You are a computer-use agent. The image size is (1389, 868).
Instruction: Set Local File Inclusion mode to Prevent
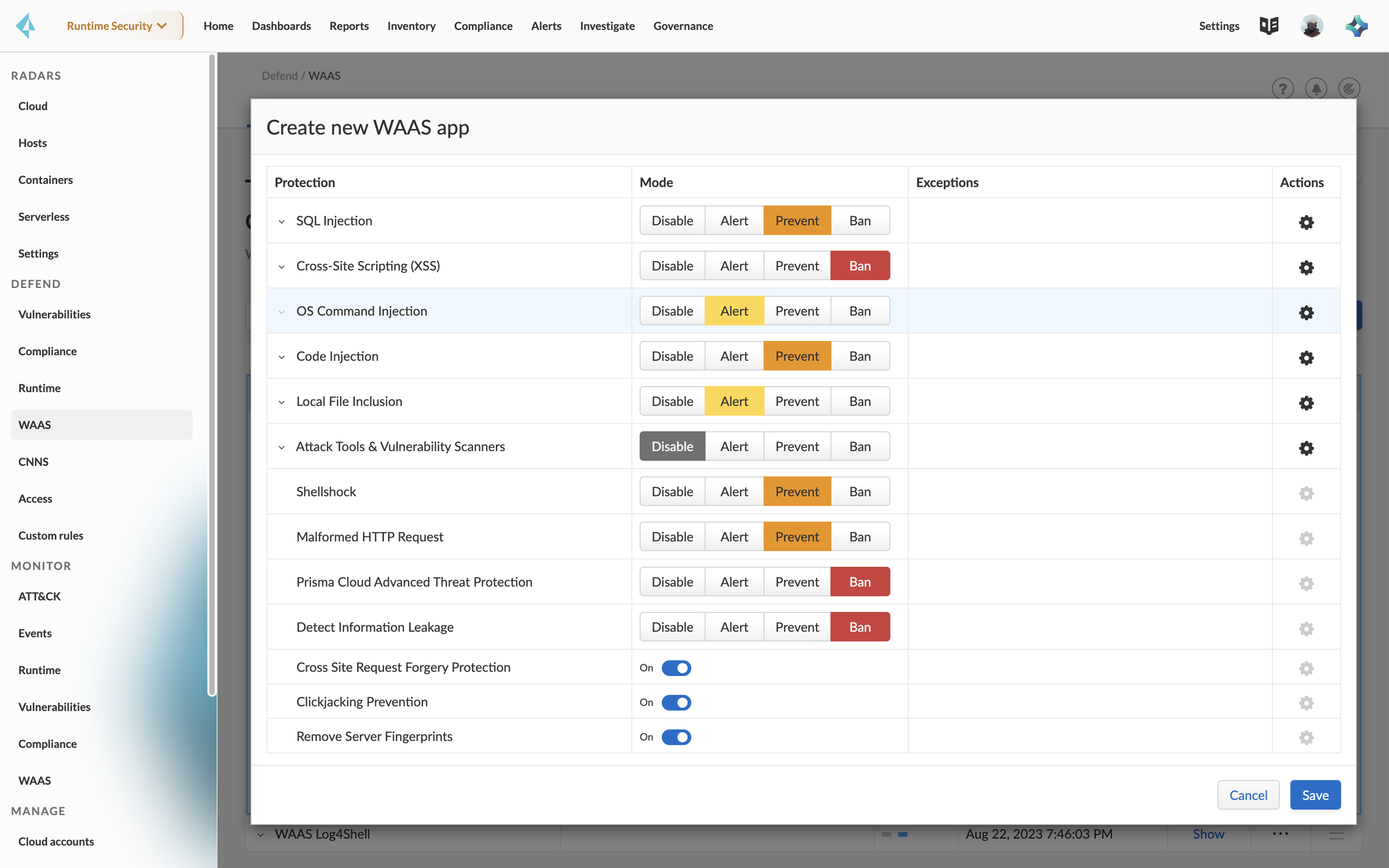pos(797,401)
